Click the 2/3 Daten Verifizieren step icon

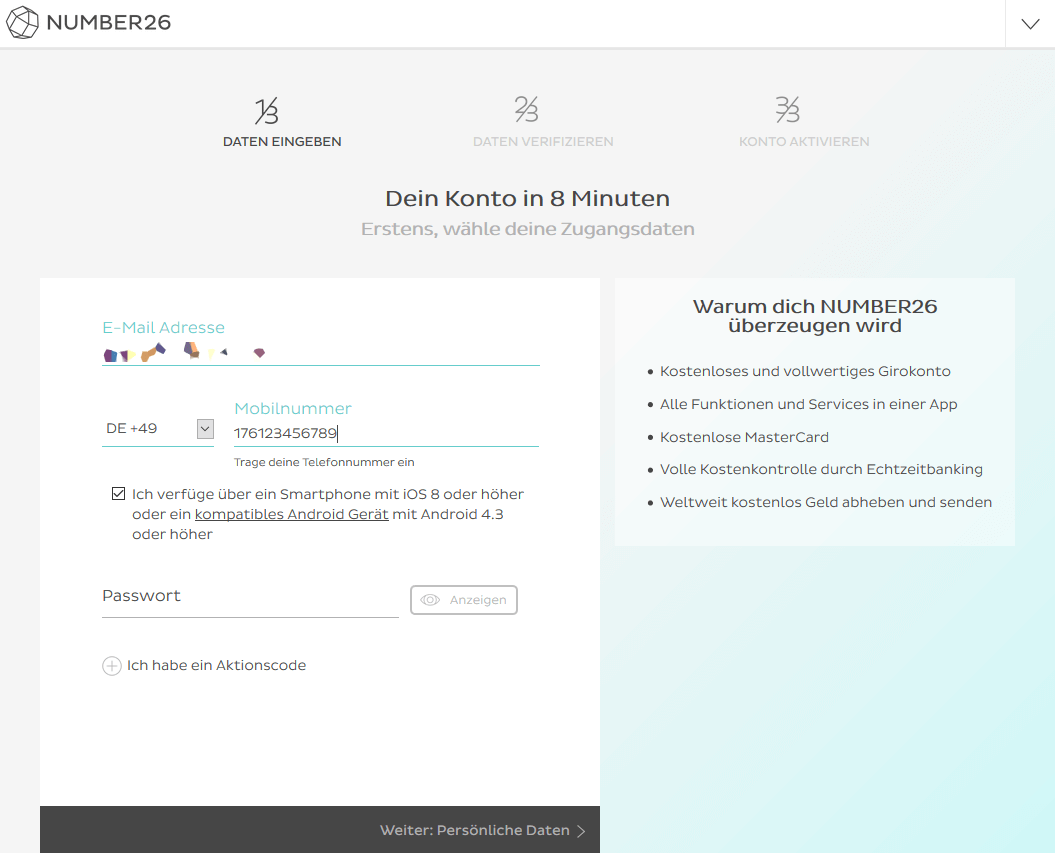tap(527, 110)
